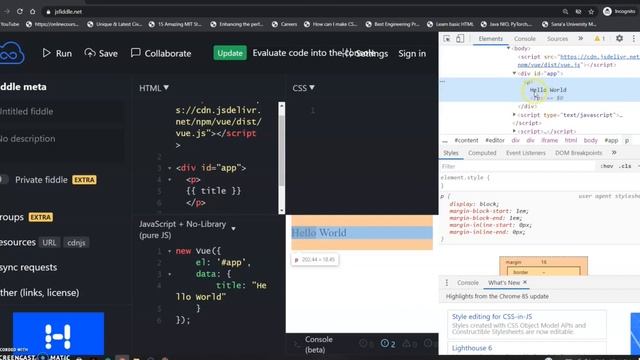The image size is (640, 360).
Task: Click the info count 2 icon in console bar
Action: point(388,344)
